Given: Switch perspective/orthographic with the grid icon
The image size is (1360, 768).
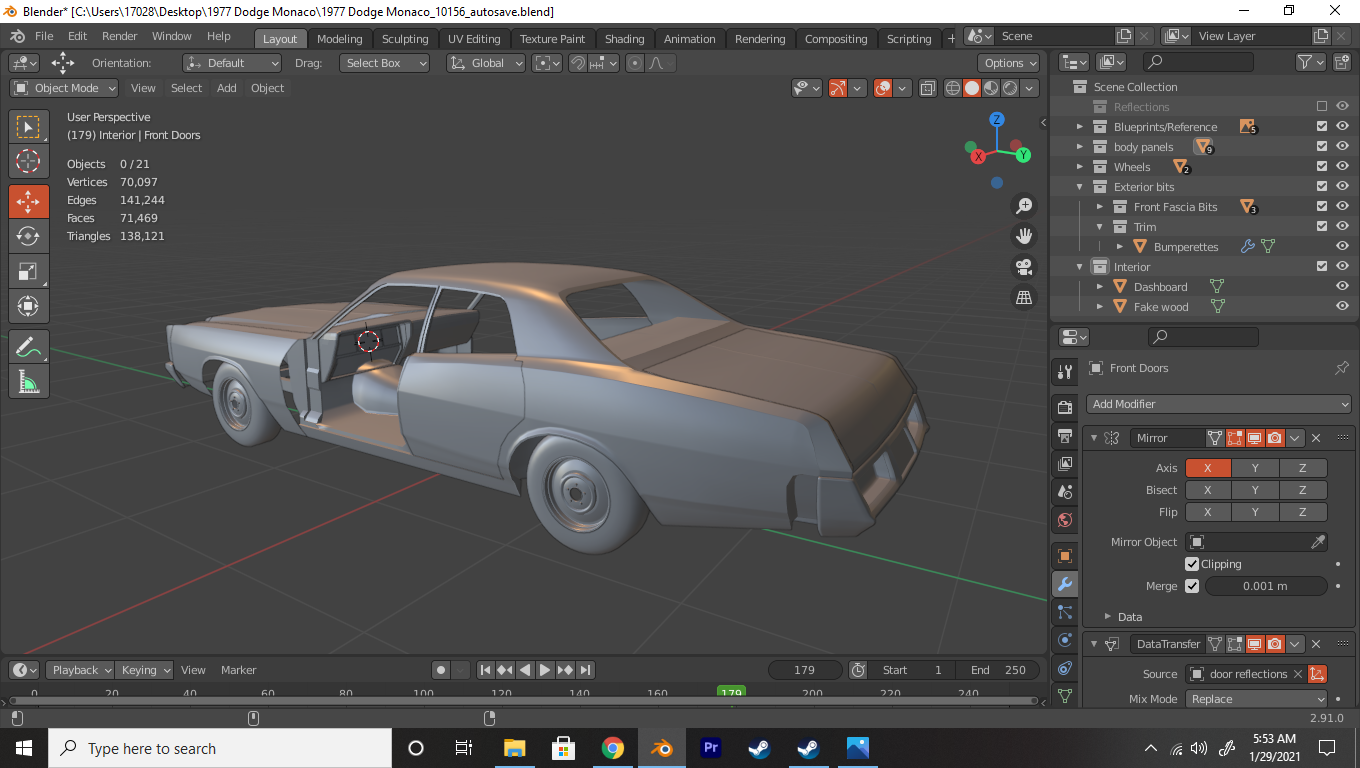Looking at the screenshot, I should (x=1024, y=297).
